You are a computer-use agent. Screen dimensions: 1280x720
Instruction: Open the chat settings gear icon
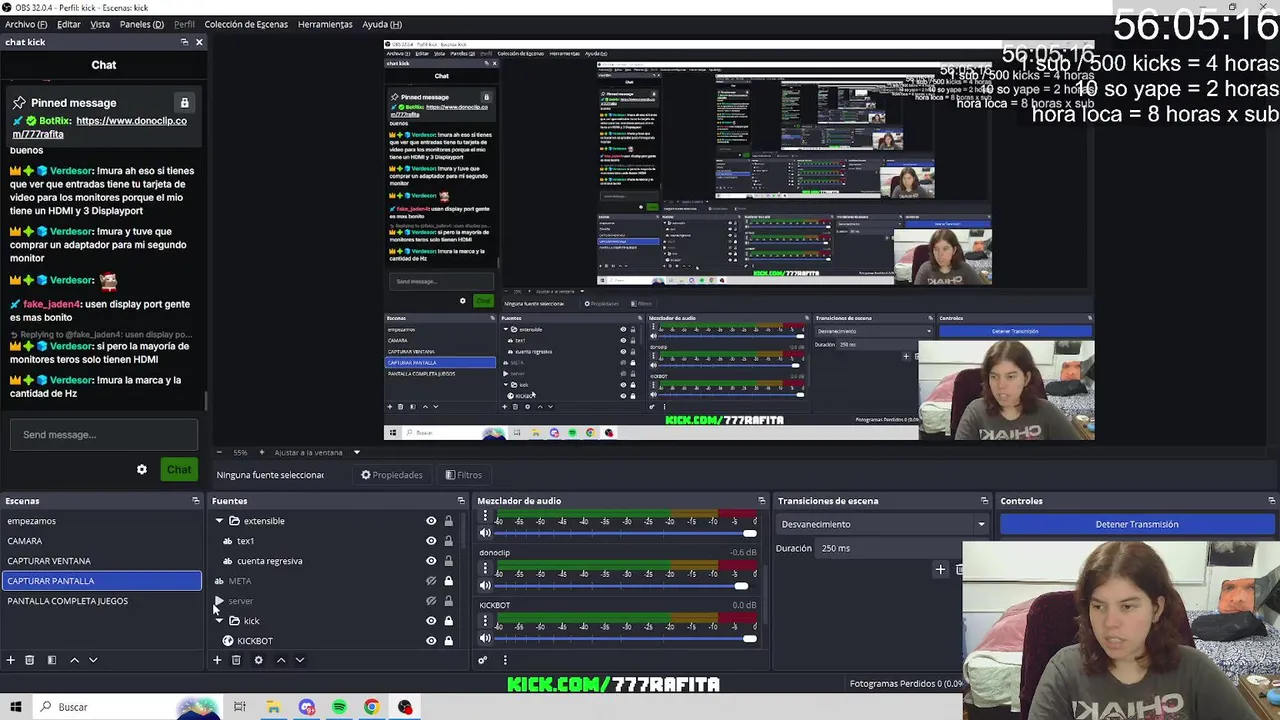click(142, 470)
